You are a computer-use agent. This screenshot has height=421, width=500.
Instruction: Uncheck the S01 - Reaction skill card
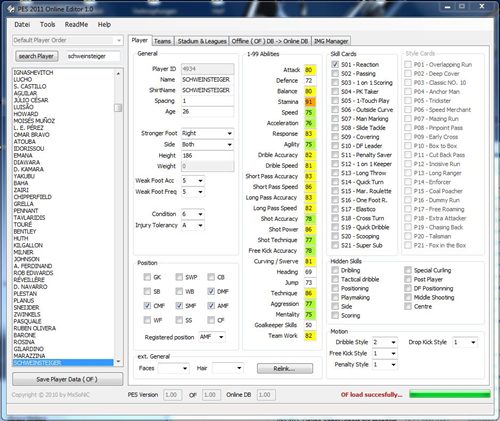click(x=335, y=64)
